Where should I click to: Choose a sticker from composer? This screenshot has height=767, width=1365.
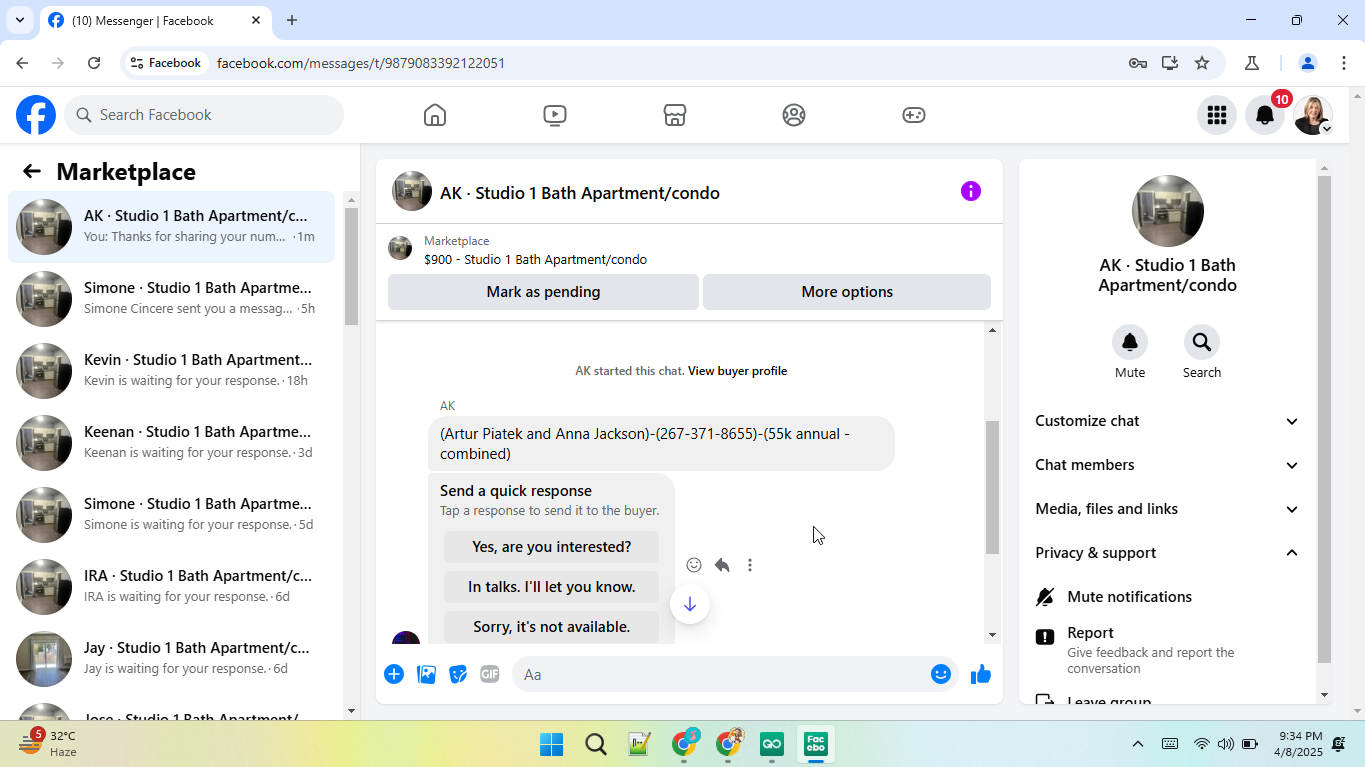pyautogui.click(x=458, y=674)
